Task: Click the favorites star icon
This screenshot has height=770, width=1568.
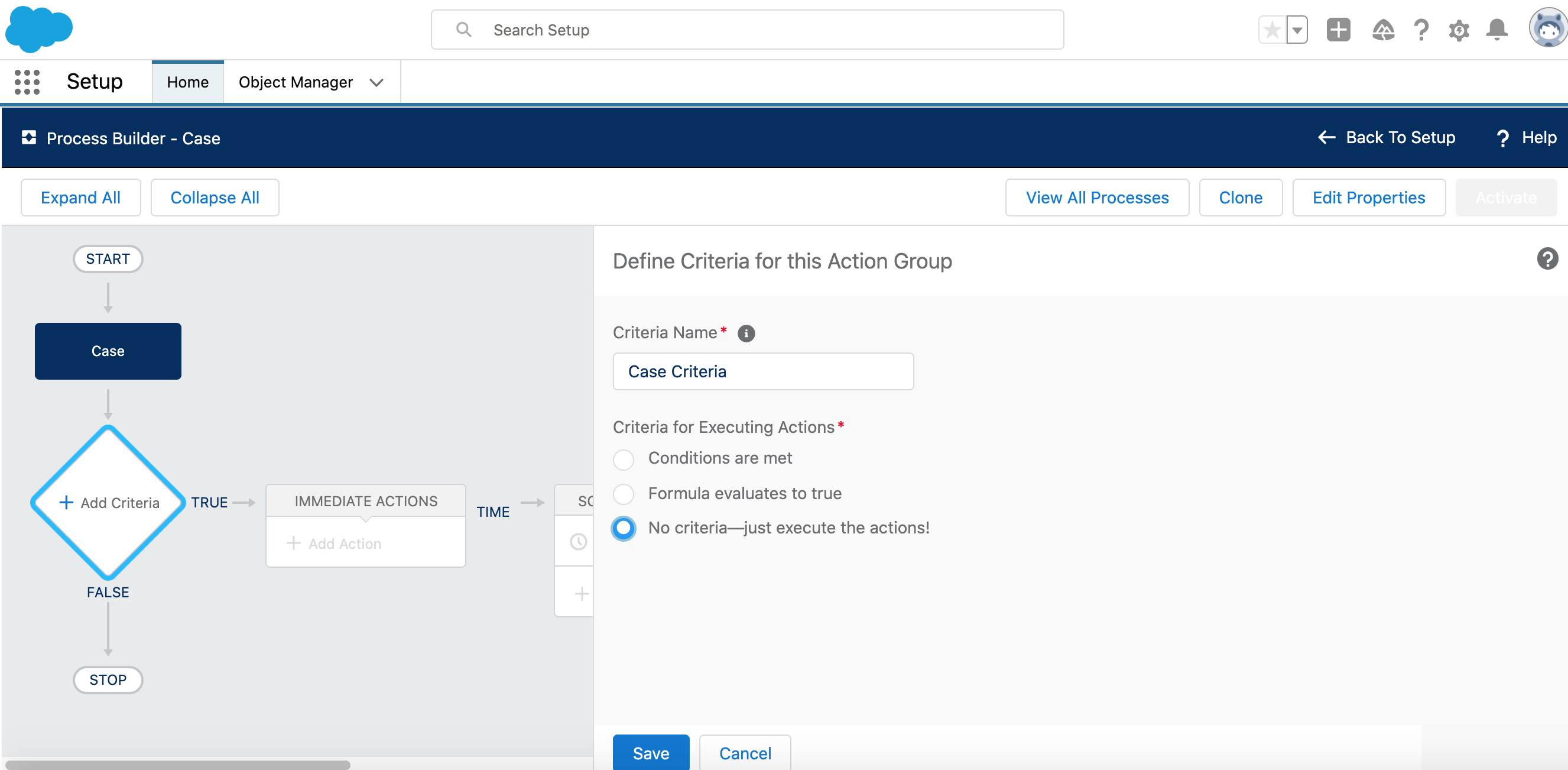Action: click(1272, 30)
